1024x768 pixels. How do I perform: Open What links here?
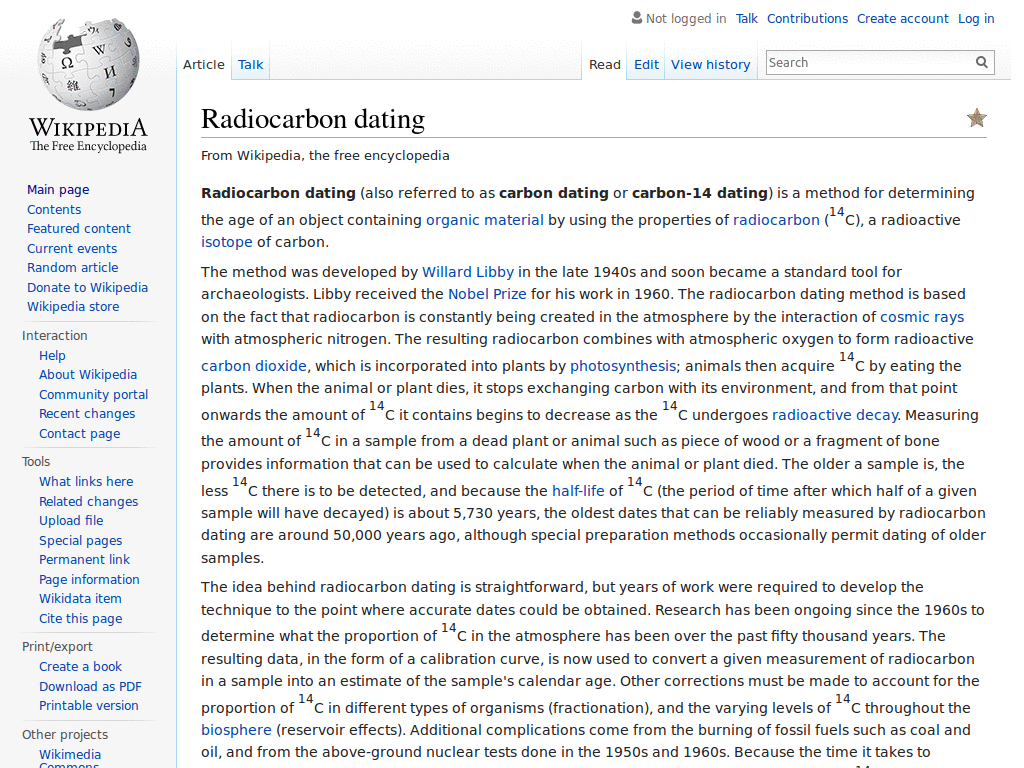pos(86,481)
